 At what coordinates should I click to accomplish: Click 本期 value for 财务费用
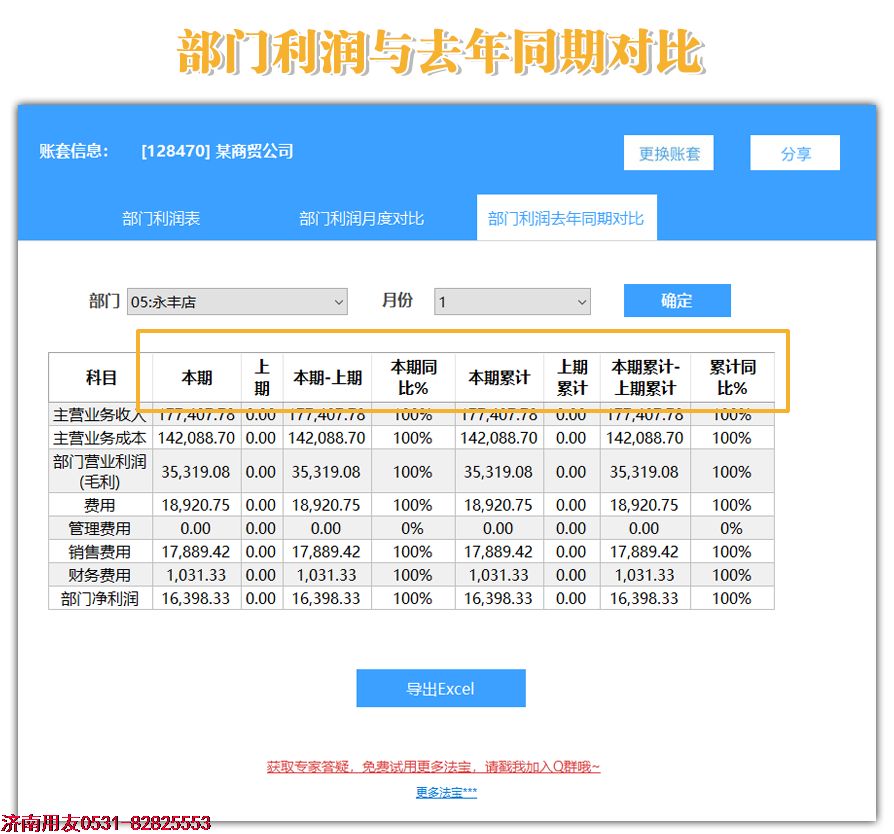(196, 575)
